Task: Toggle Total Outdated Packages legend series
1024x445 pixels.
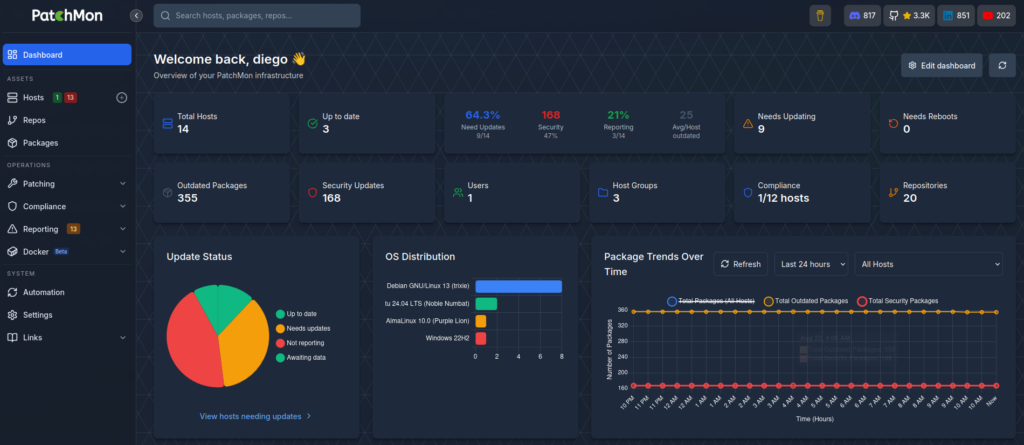Action: tap(805, 301)
